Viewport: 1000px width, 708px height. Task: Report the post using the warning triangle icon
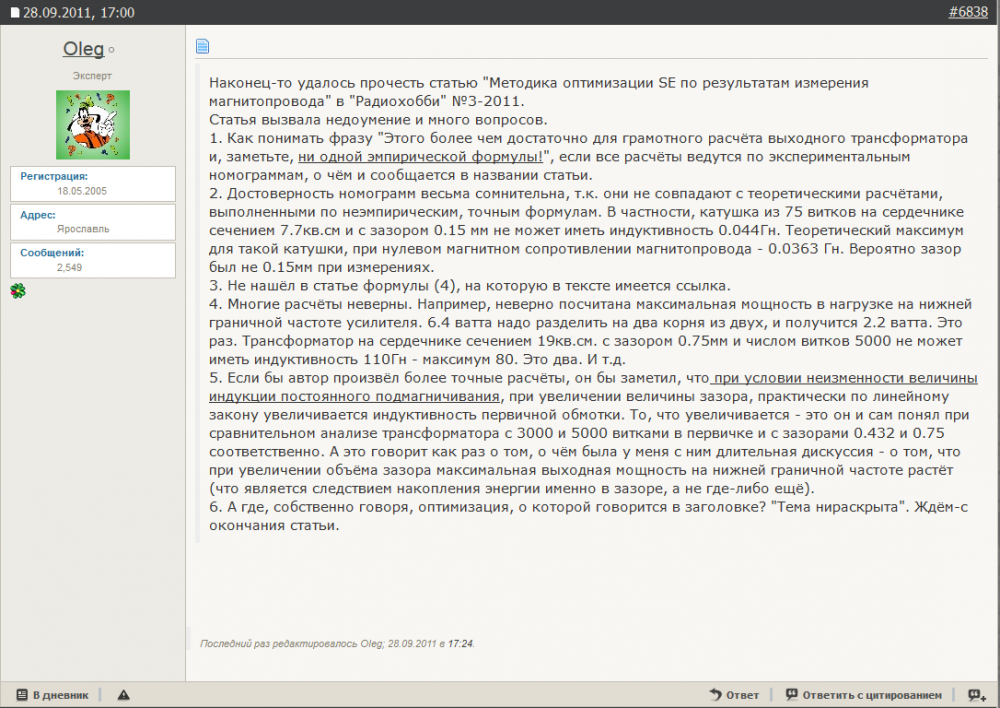tap(125, 693)
